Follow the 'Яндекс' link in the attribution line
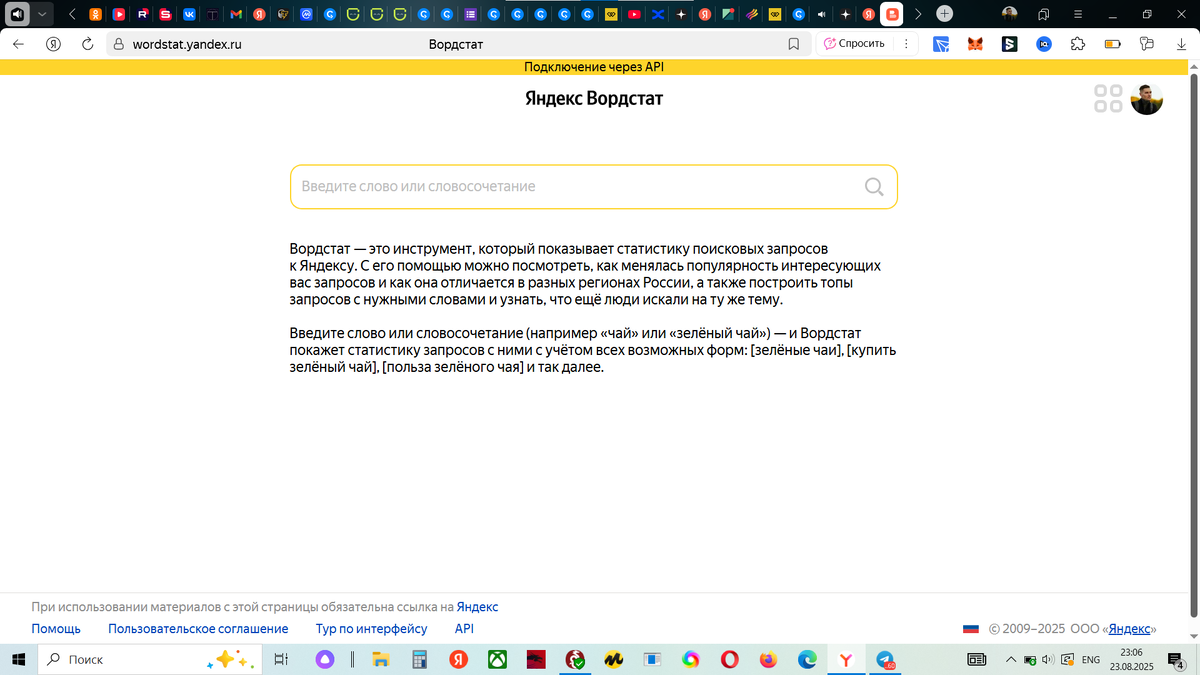 (477, 607)
